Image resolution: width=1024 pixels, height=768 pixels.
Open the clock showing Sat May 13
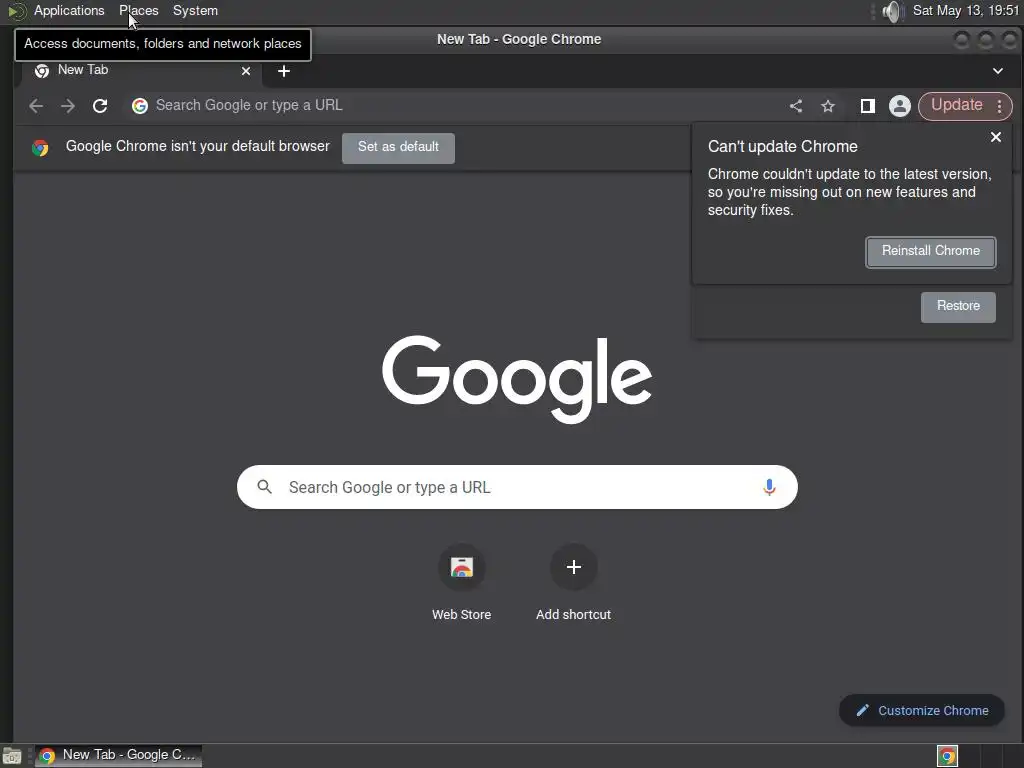(966, 10)
